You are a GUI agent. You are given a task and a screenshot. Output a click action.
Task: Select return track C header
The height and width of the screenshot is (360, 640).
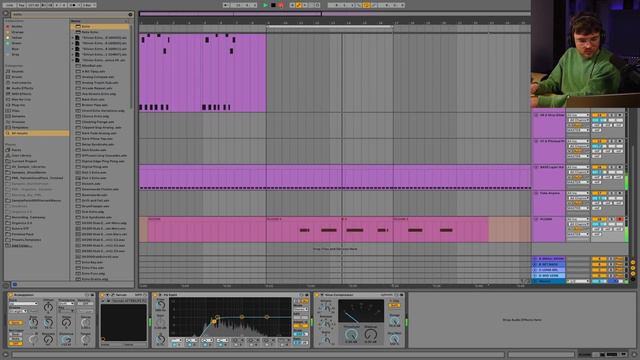point(549,270)
